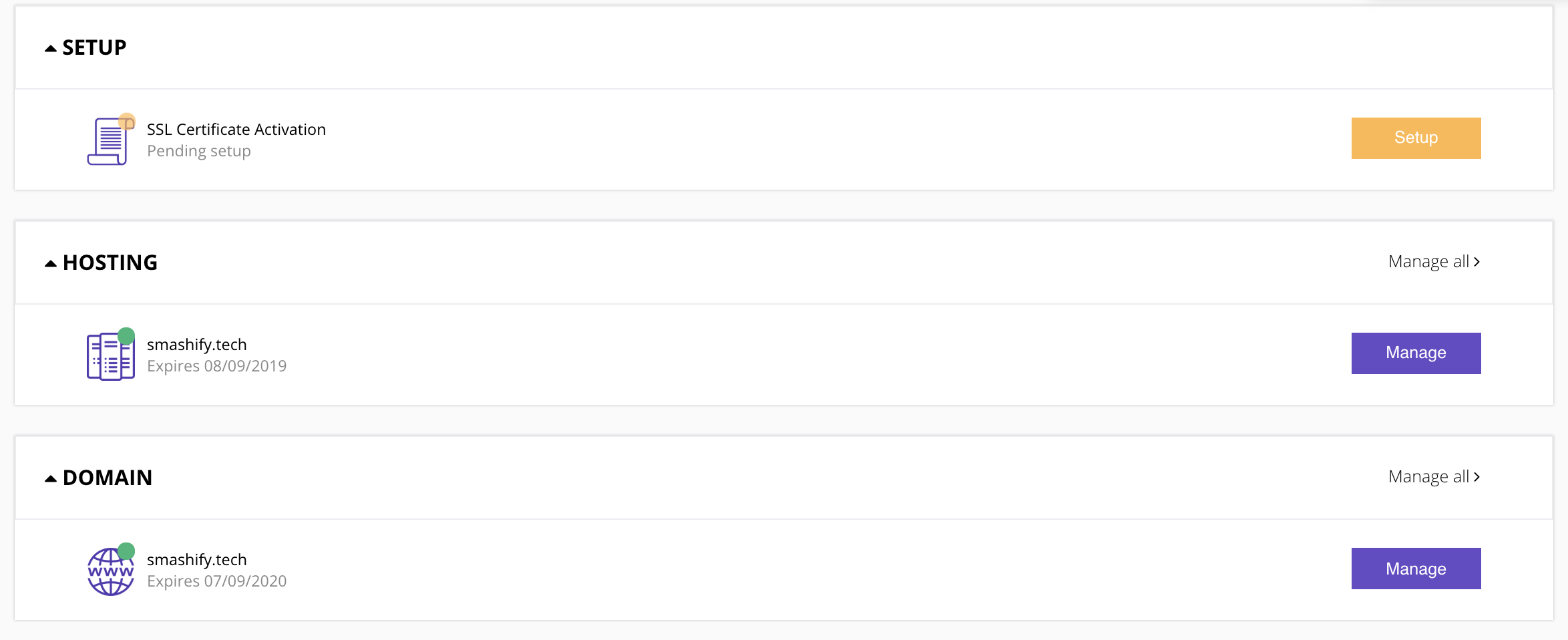Screen dimensions: 1568x640
Task: Click the HOSTING section heading
Action: pos(110,263)
